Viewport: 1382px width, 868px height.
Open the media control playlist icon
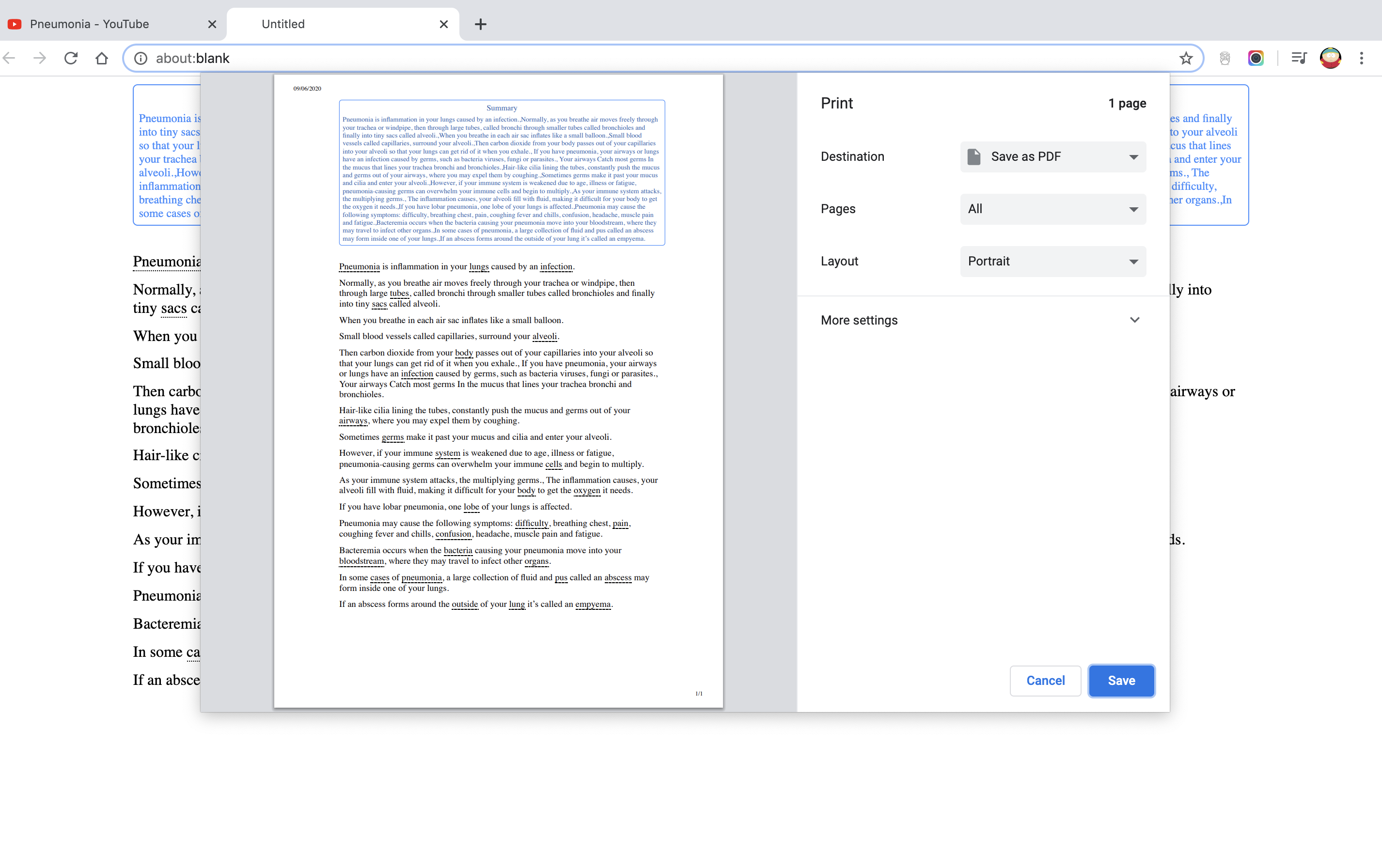[x=1299, y=58]
